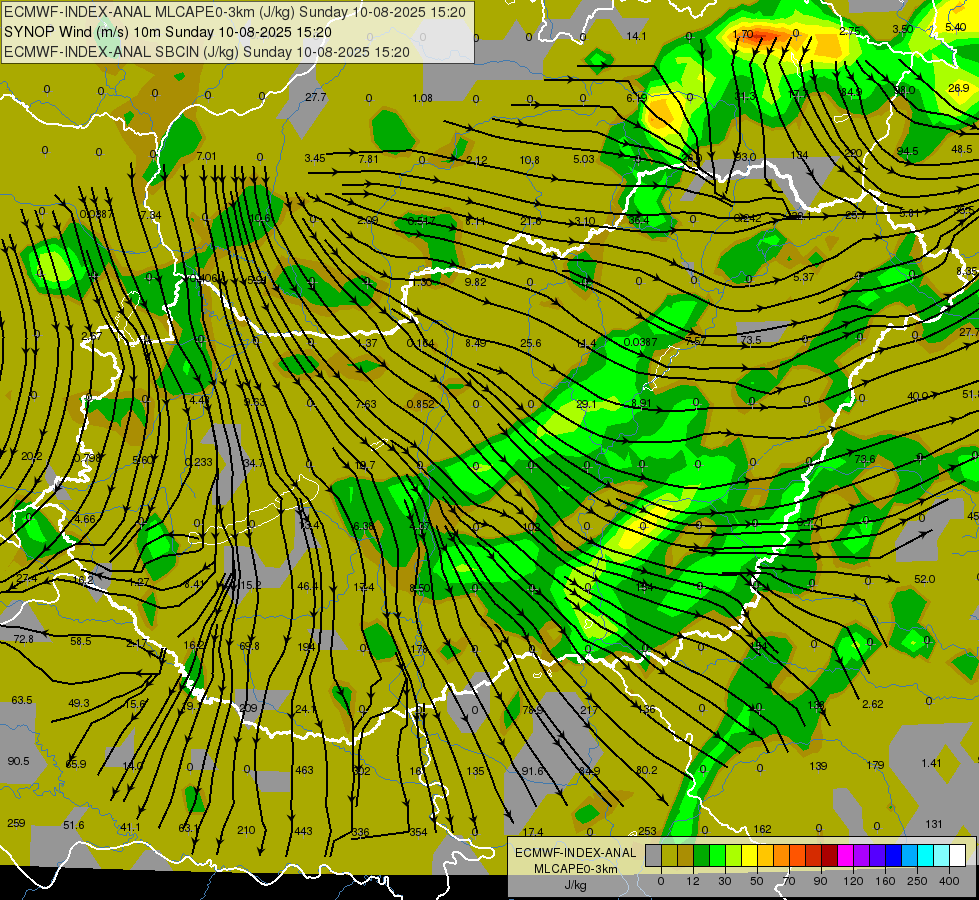
Task: Click the grid value 2.62
Action: (x=872, y=704)
